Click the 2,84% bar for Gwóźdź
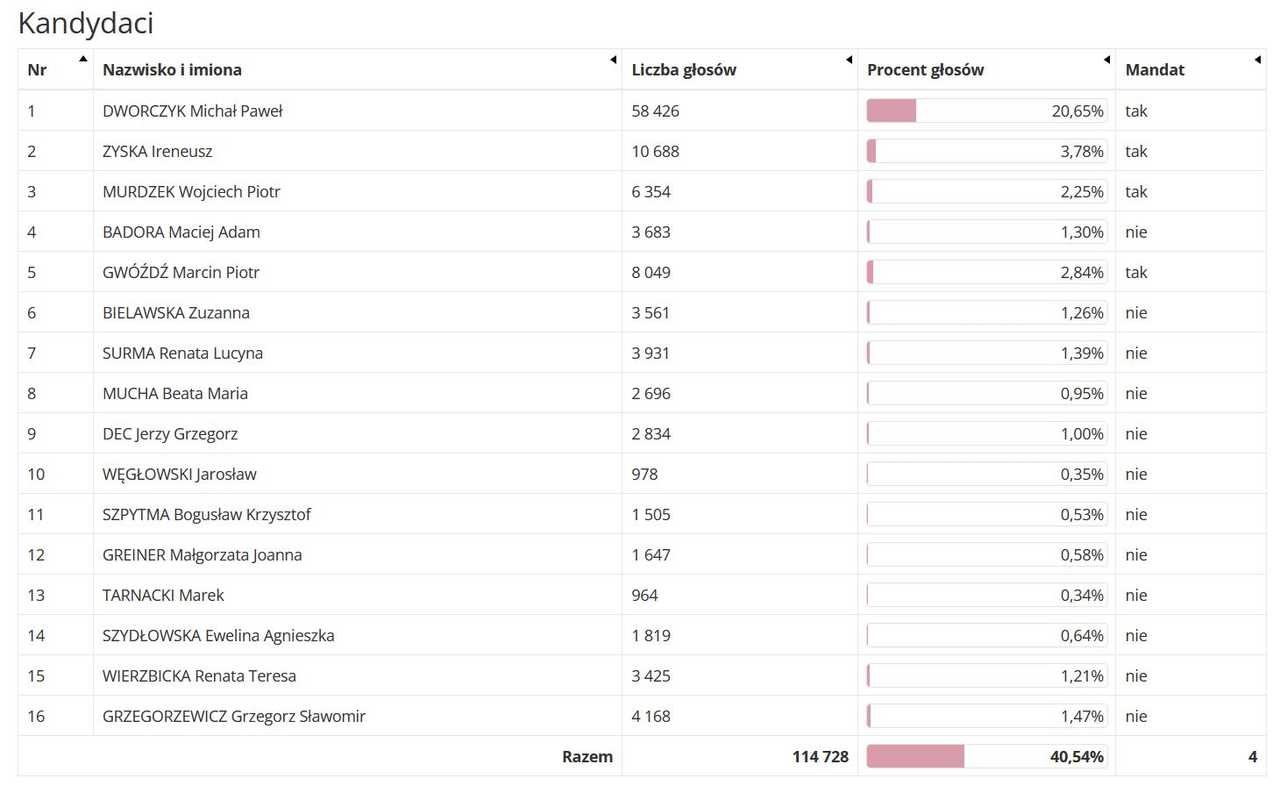The width and height of the screenshot is (1280, 793). click(x=987, y=272)
